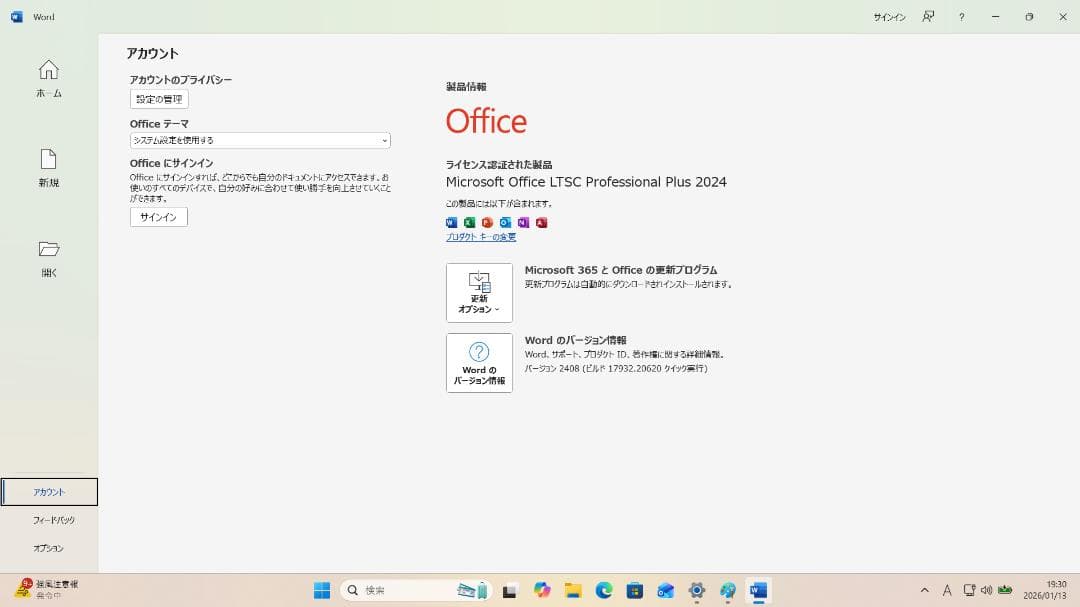Select the Access icon at the end of the app row
Viewport: 1080px width, 607px height.
541,222
